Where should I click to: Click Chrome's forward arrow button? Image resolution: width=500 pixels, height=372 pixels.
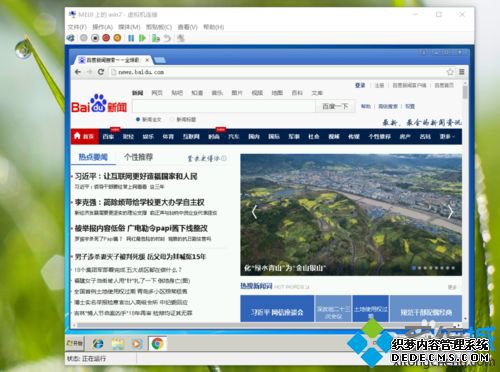[x=89, y=72]
